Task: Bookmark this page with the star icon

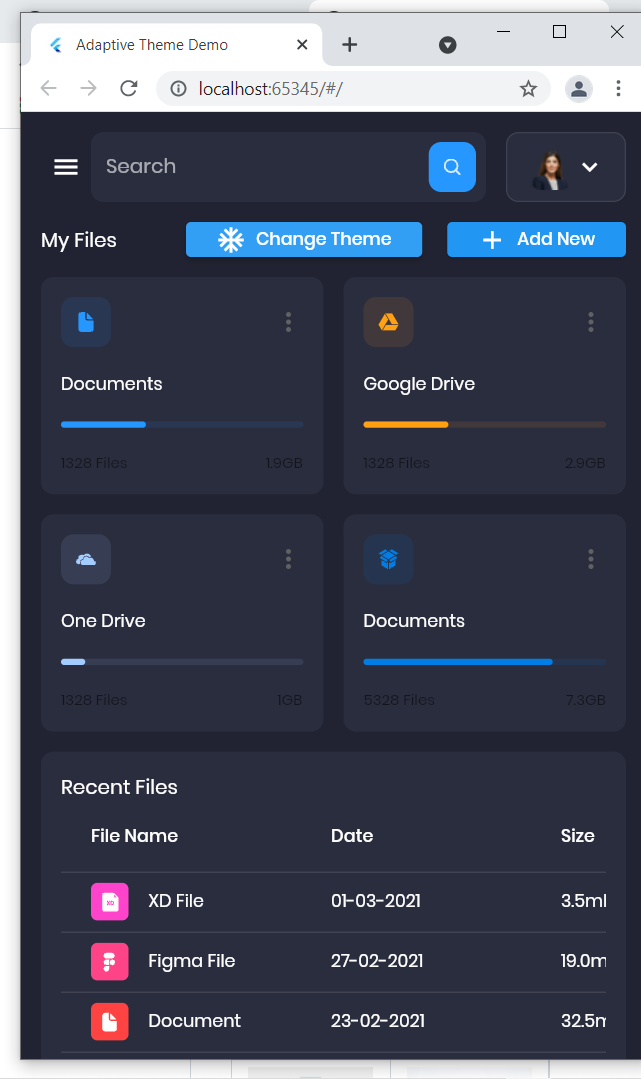Action: [x=528, y=89]
